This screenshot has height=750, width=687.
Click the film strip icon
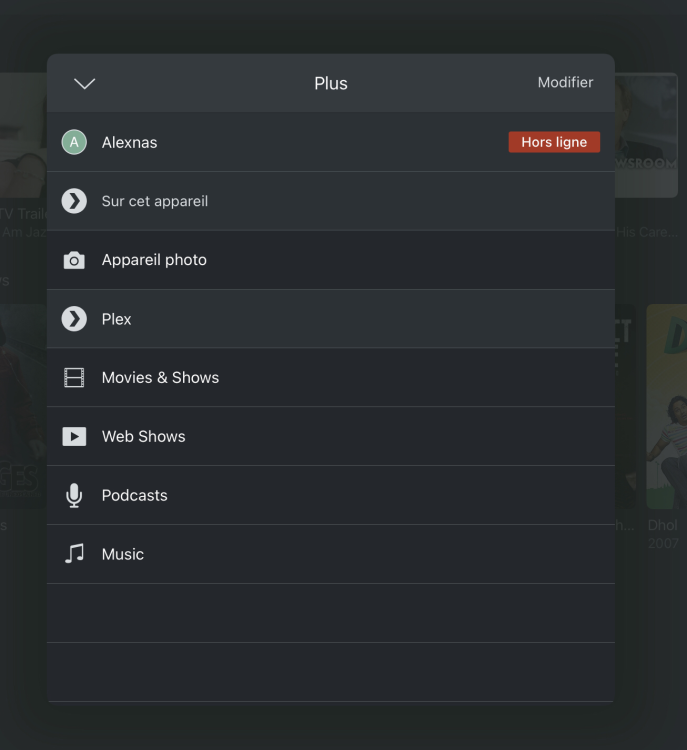point(74,378)
